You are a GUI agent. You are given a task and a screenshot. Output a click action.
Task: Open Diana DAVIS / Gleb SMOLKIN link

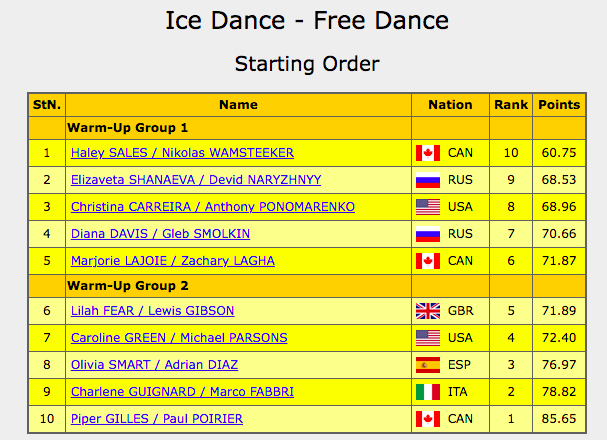point(160,234)
